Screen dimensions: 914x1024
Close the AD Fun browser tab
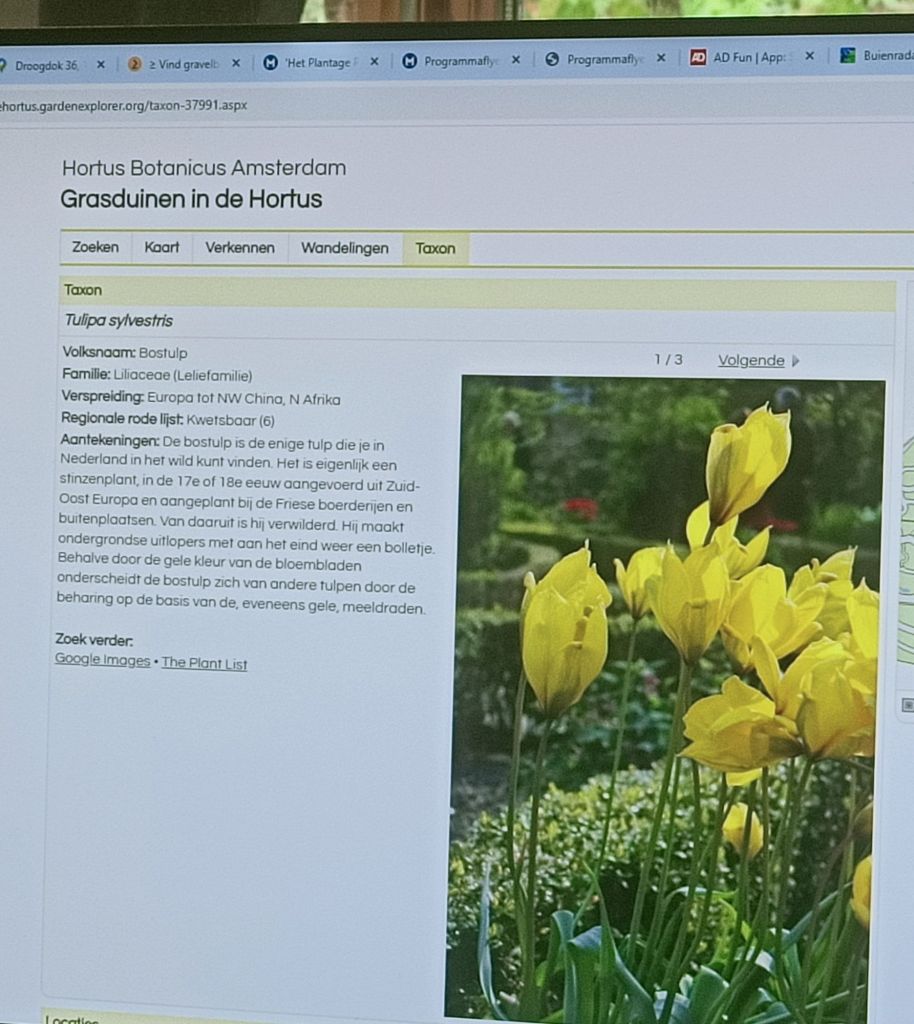809,56
